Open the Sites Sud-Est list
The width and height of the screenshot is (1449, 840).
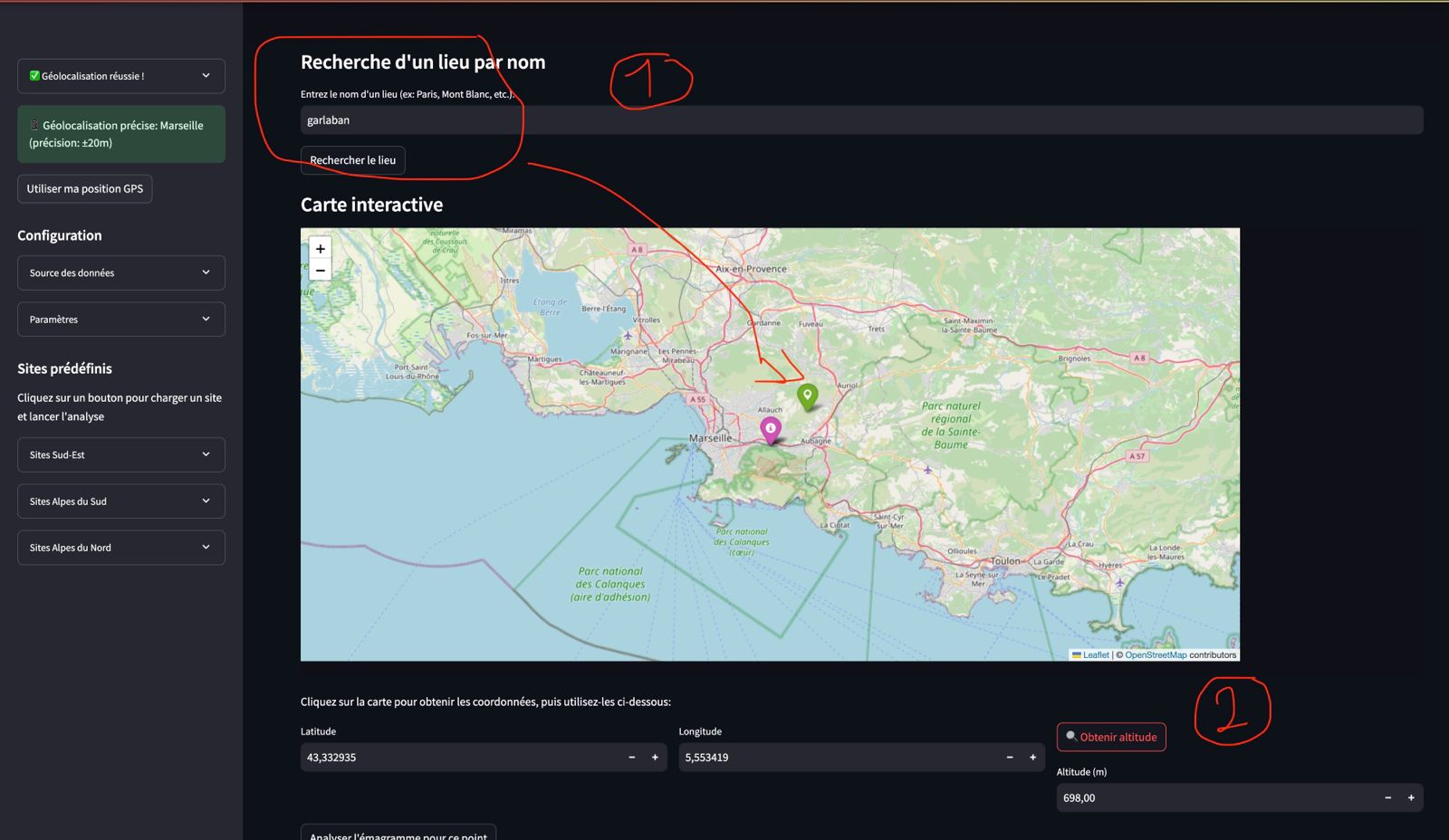coord(120,454)
